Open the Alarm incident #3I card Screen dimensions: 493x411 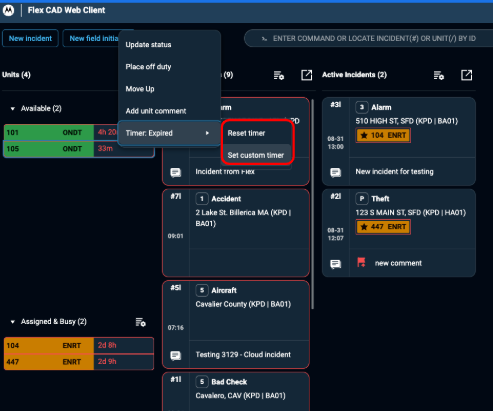[x=399, y=141]
